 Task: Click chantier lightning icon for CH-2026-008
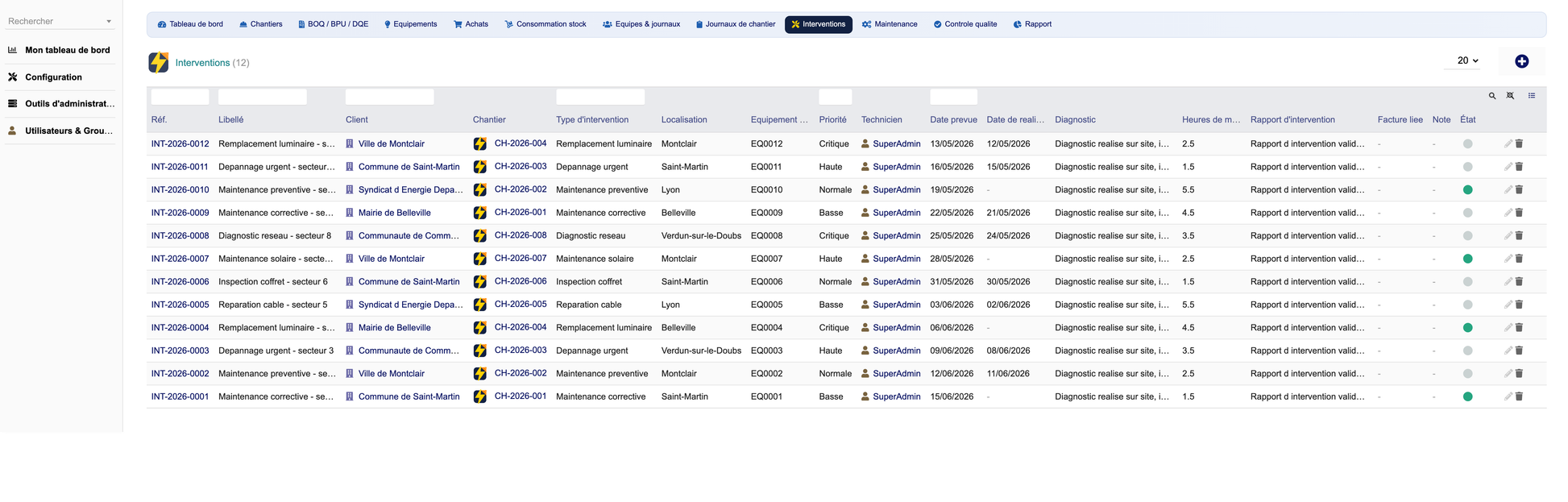click(480, 236)
